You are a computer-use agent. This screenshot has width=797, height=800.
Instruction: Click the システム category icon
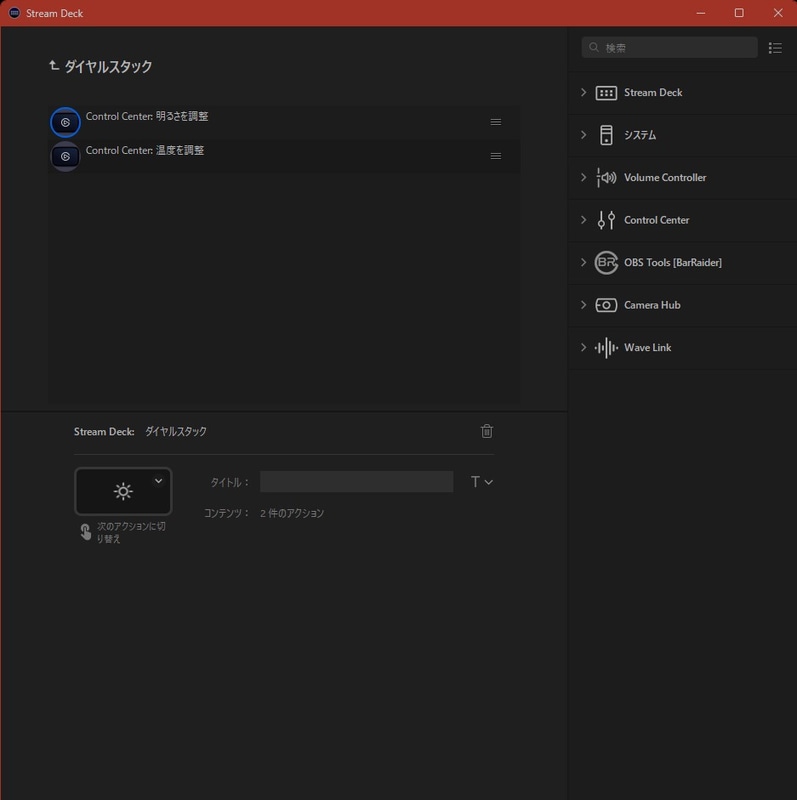click(606, 135)
